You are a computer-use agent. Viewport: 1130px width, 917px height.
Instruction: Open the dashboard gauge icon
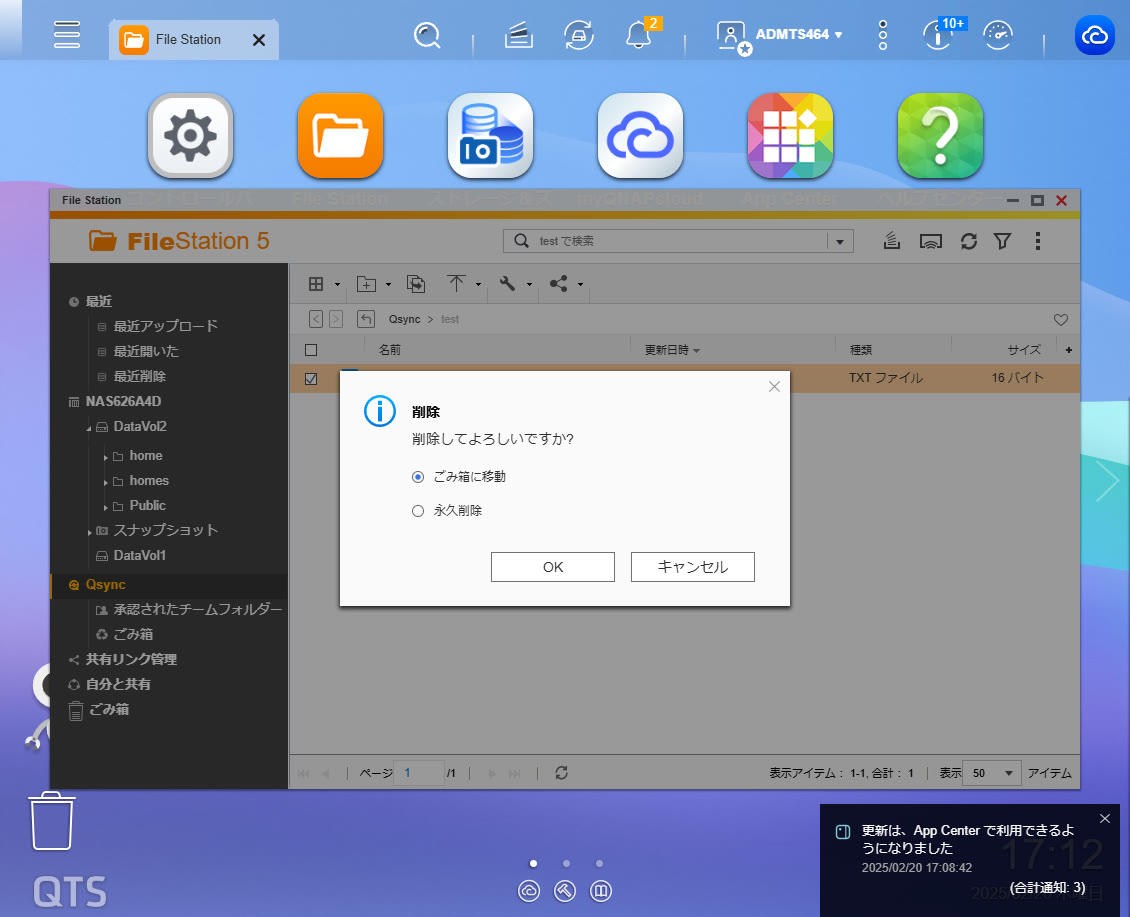998,35
